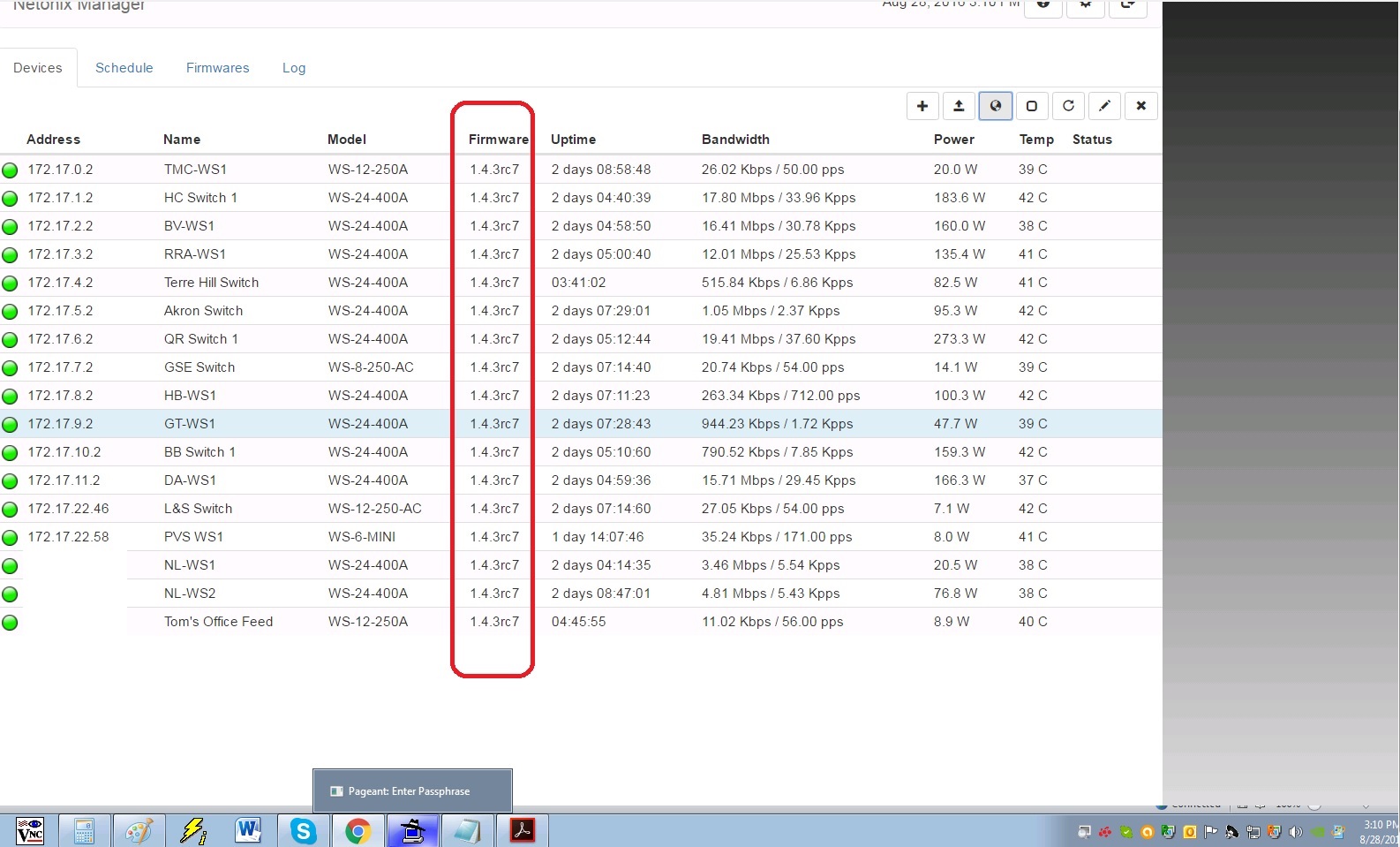Select the Tom's Office Feed device row
The height and width of the screenshot is (847, 1400).
[218, 622]
